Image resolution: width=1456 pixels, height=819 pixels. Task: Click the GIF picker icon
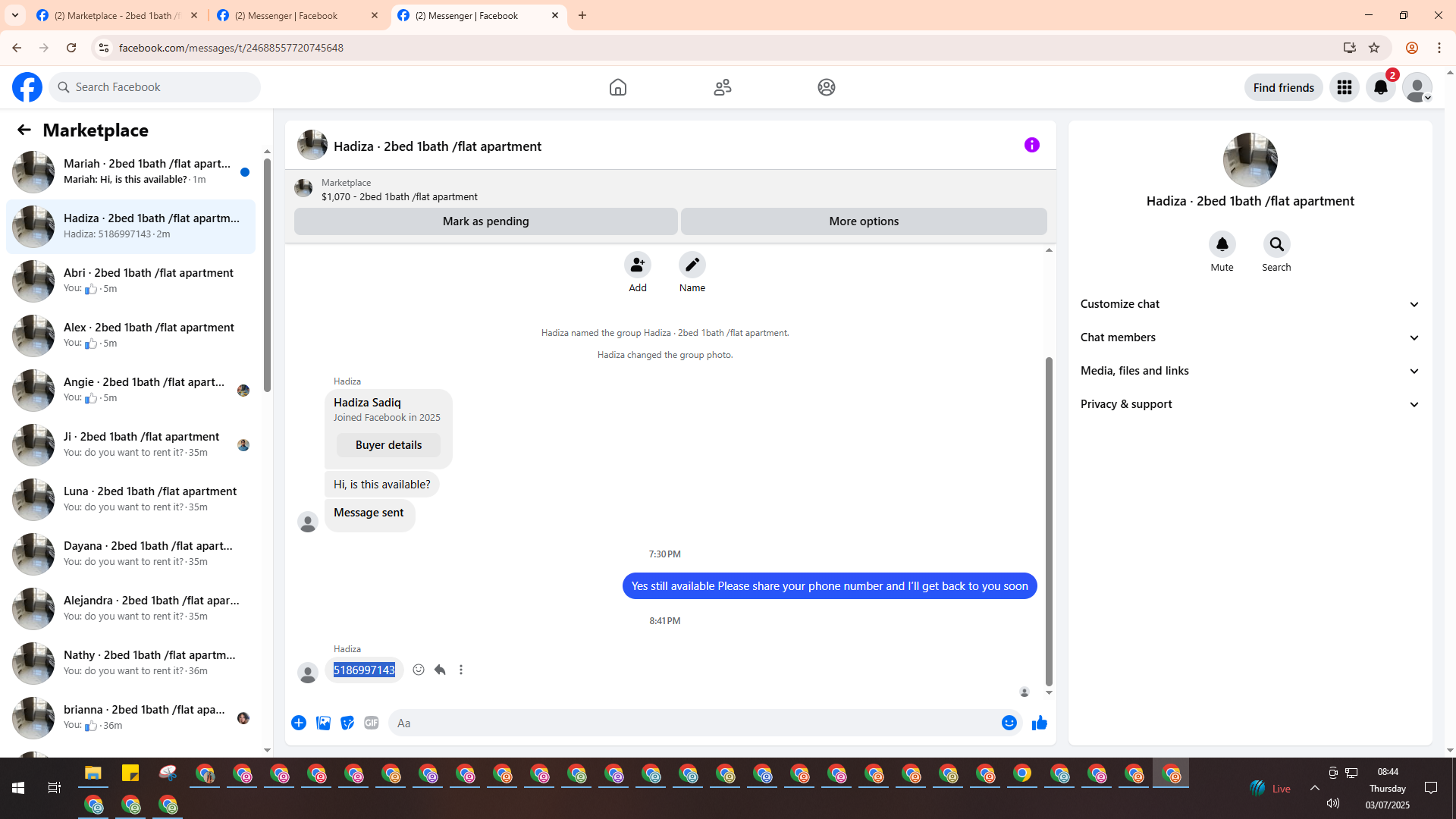[371, 723]
